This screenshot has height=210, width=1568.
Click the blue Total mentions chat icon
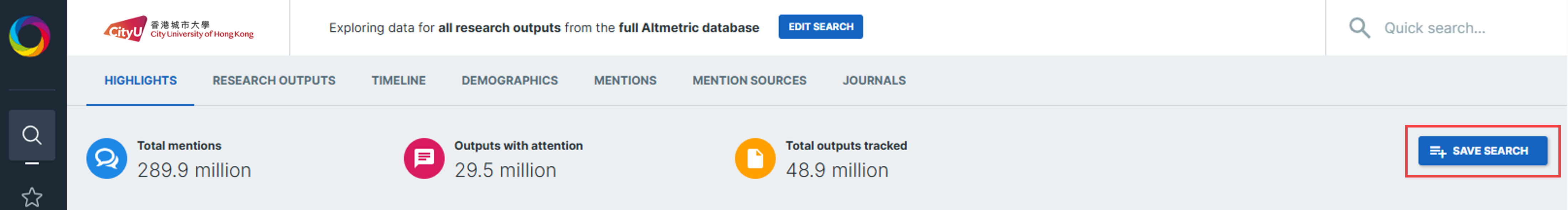coord(107,159)
